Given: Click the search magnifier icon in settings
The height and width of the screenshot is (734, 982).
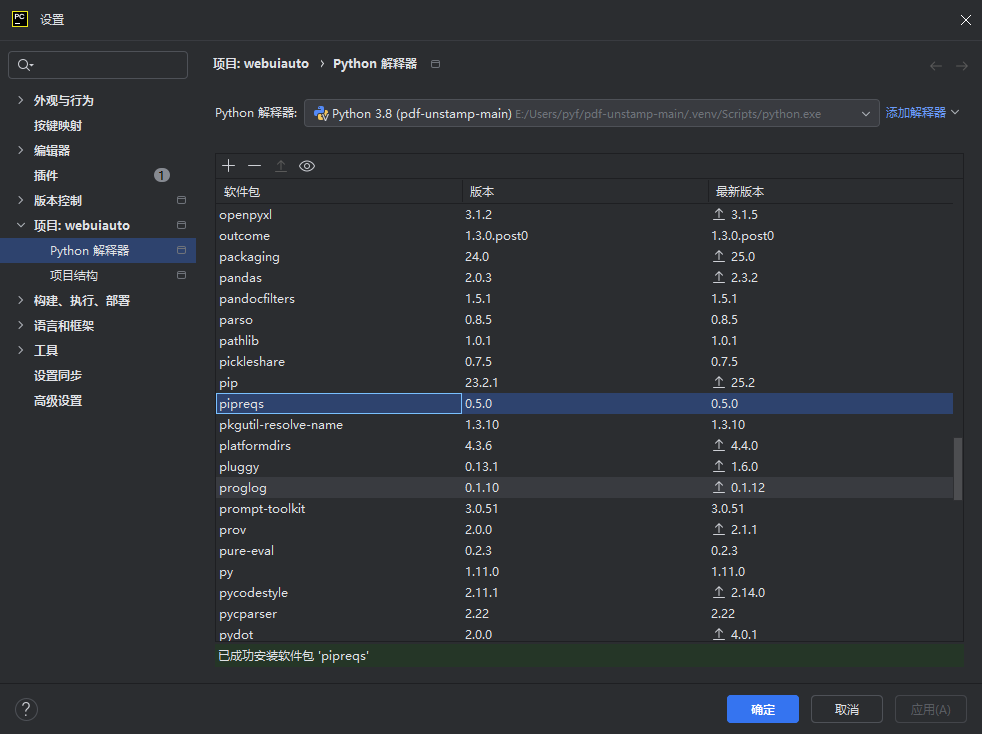Looking at the screenshot, I should (x=24, y=65).
